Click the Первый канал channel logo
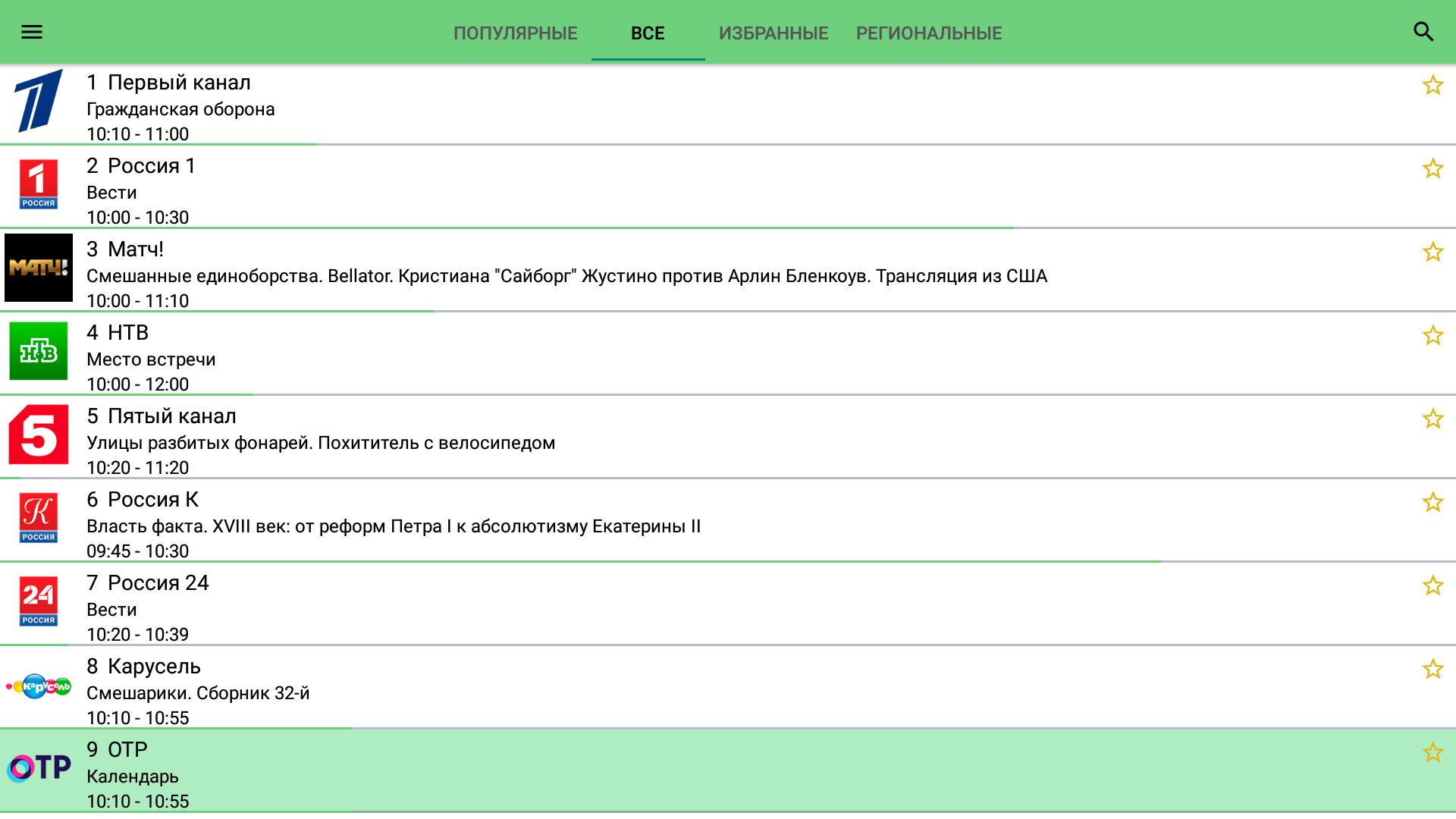1456x819 pixels. coord(39,100)
